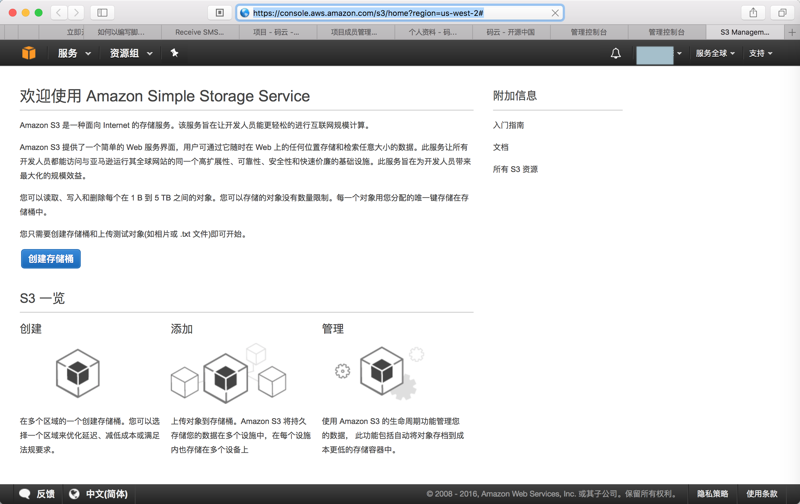The image size is (800, 504).
Task: Toggle the Safari sidebar icon
Action: (x=102, y=13)
